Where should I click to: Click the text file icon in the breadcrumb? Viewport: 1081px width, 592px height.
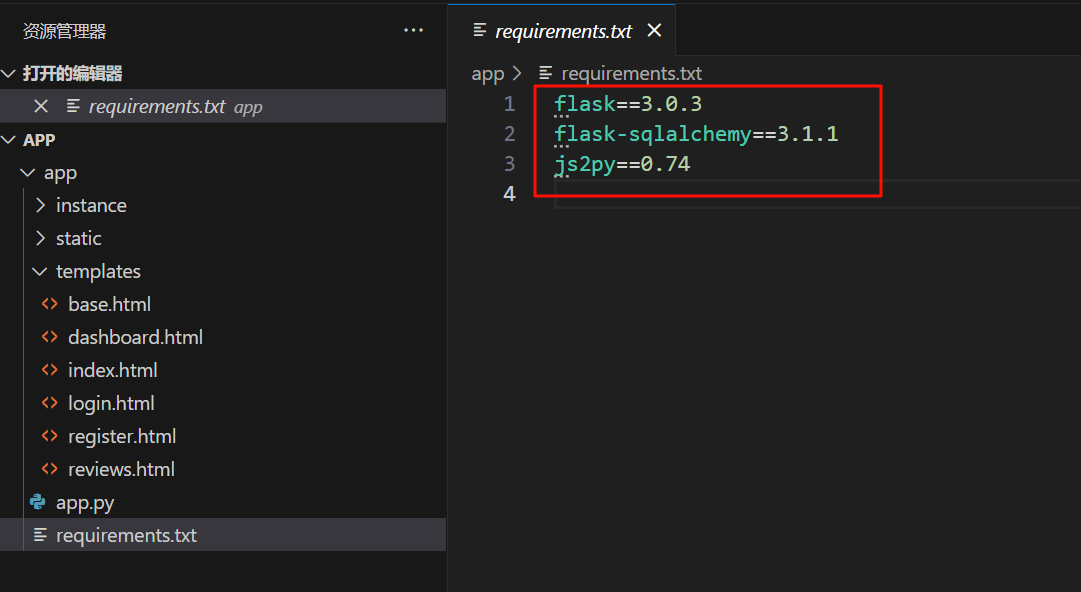546,73
